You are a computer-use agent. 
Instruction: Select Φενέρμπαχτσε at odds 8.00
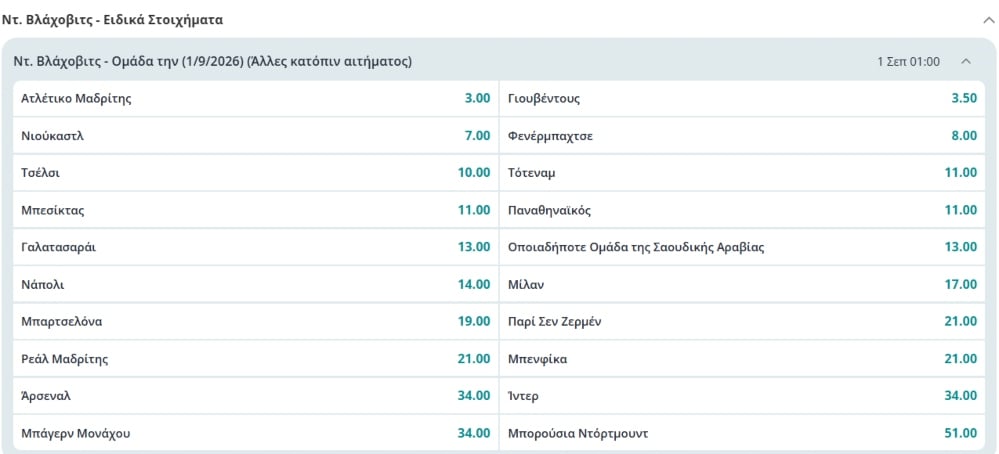click(742, 136)
